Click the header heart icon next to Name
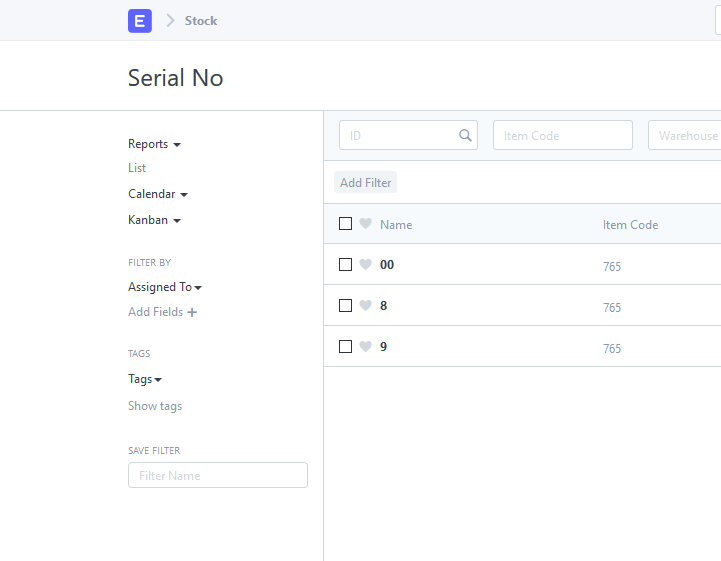Screen dimensions: 721x561 pos(366,223)
